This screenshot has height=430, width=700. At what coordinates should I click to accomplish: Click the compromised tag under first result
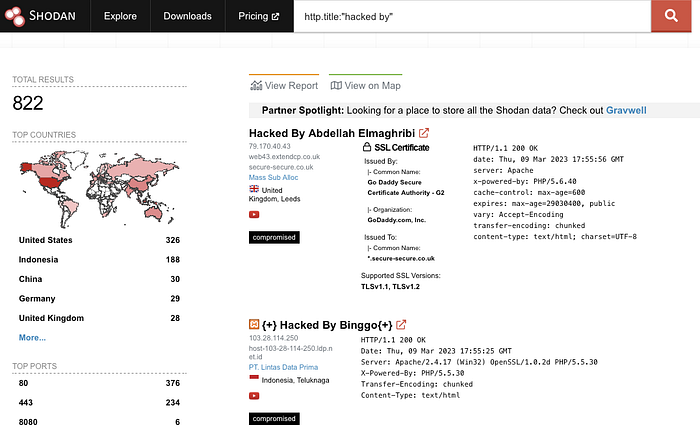click(x=274, y=237)
